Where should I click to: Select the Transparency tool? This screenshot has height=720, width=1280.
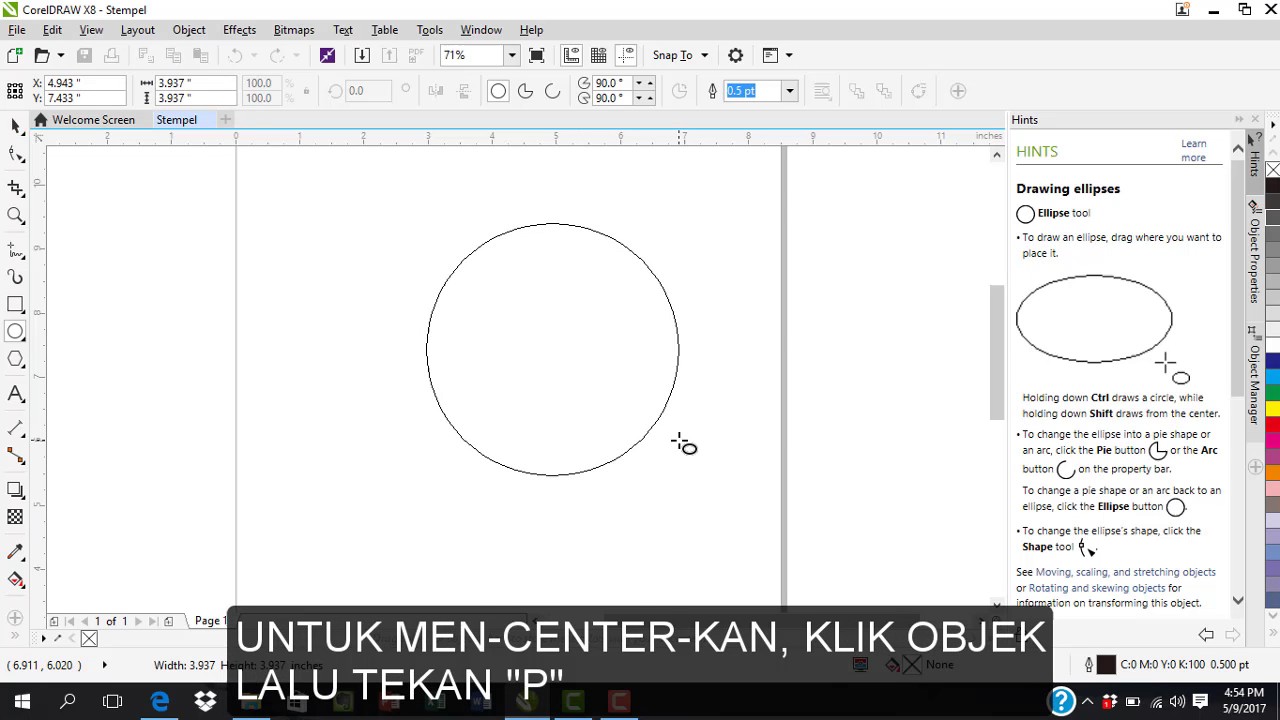pyautogui.click(x=15, y=517)
